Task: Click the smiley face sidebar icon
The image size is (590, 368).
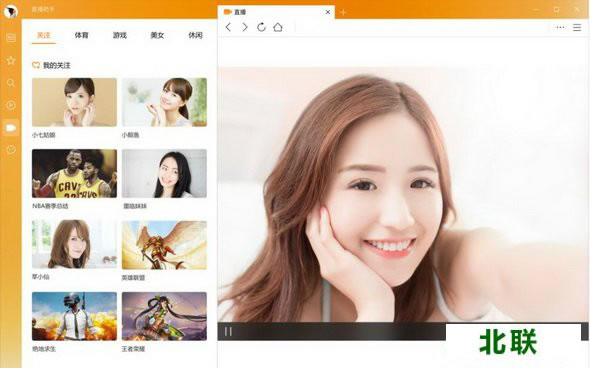Action: pyautogui.click(x=11, y=150)
